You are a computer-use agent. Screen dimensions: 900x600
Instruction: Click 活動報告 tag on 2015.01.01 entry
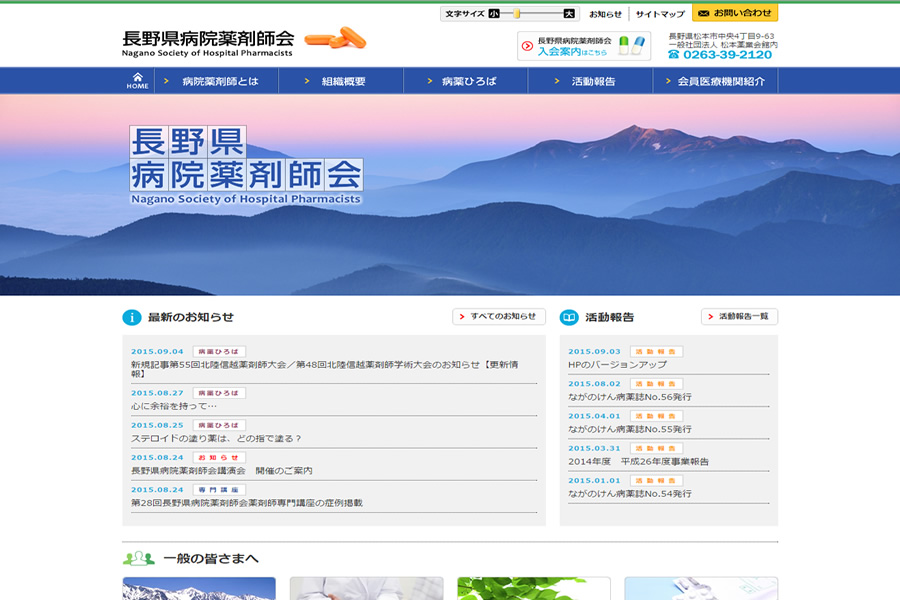click(x=656, y=480)
